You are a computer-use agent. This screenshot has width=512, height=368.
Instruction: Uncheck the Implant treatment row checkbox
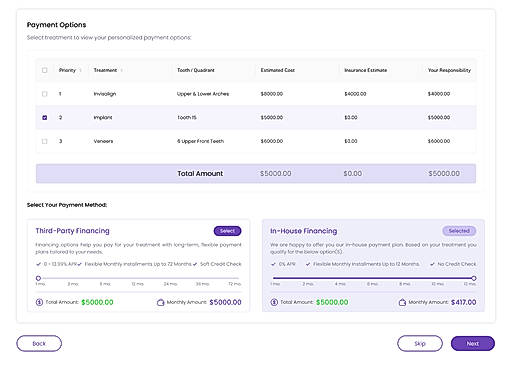click(44, 118)
